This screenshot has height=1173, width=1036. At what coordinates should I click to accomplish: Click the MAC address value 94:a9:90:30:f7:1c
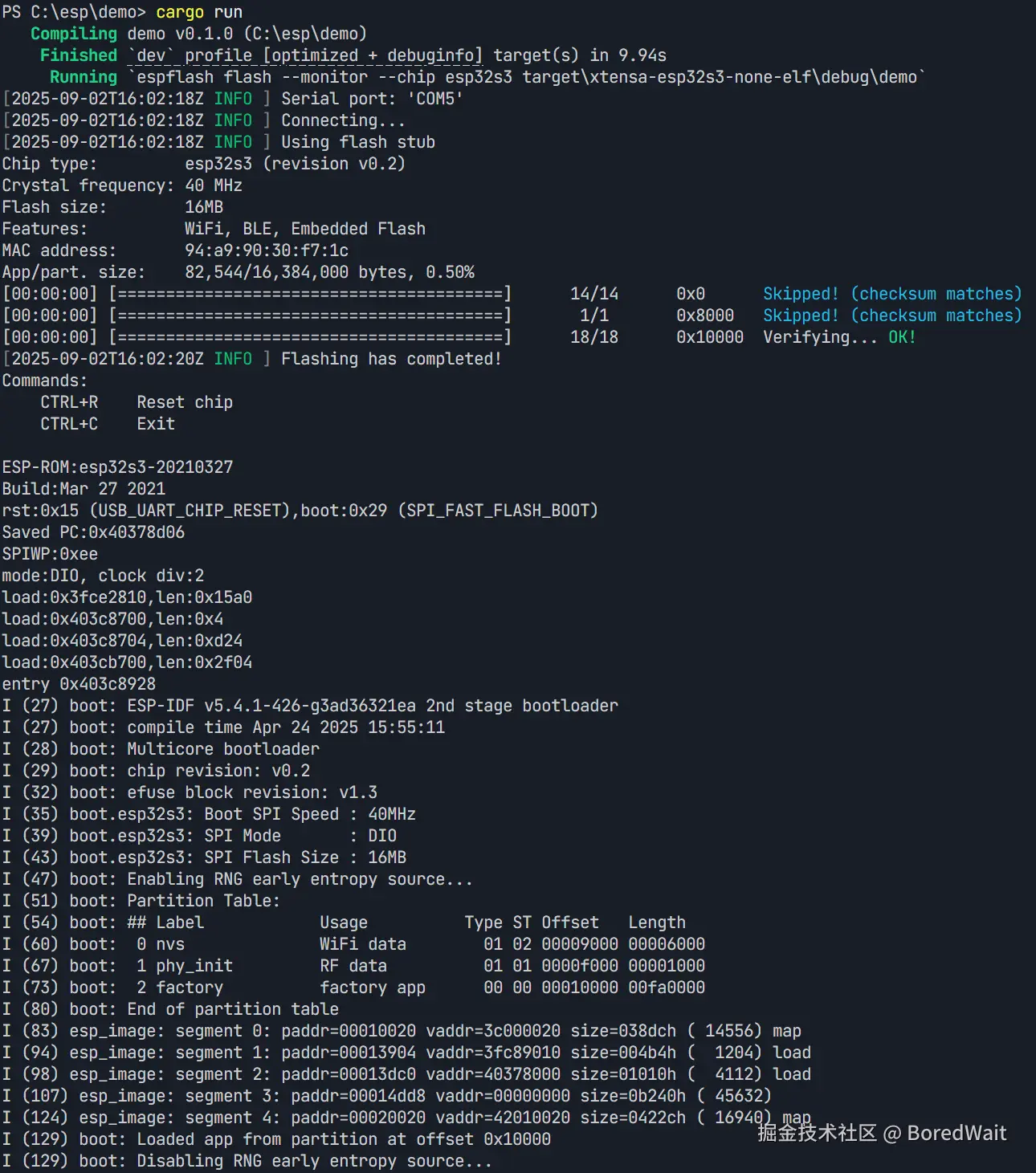point(267,250)
